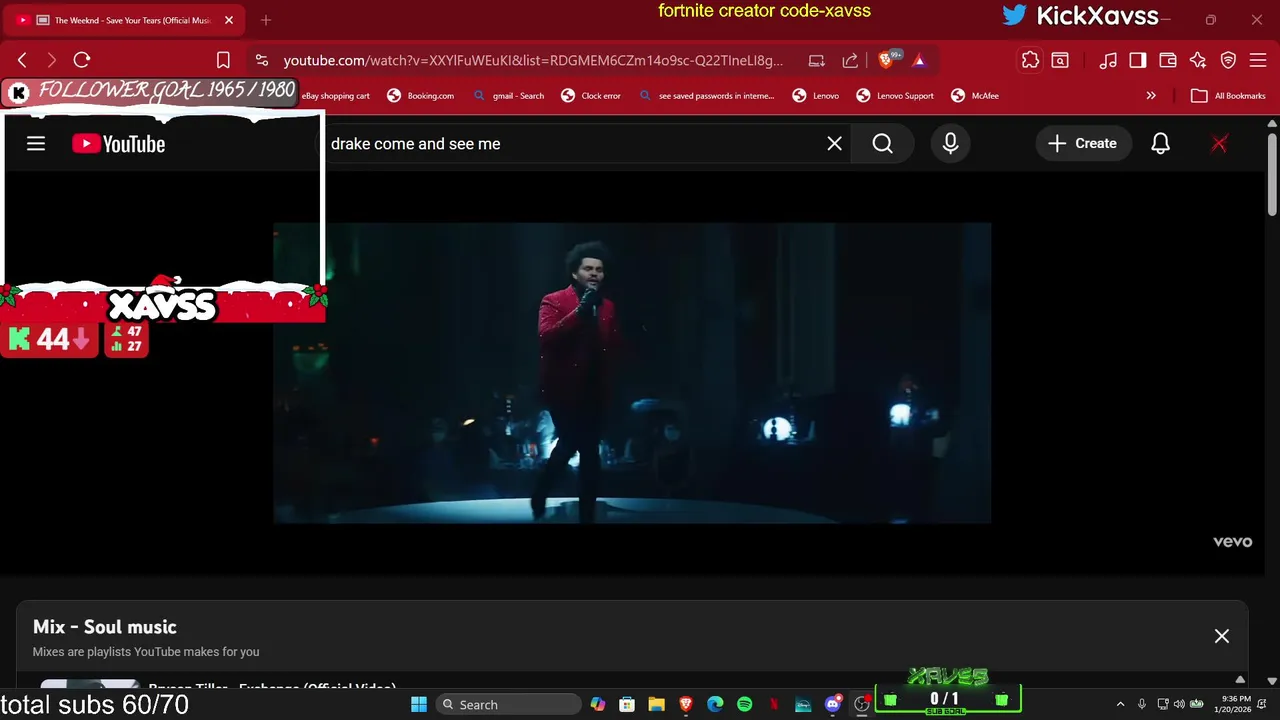Screen dimensions: 1280x720
Task: Open the All Bookmarks folder
Action: point(1228,96)
